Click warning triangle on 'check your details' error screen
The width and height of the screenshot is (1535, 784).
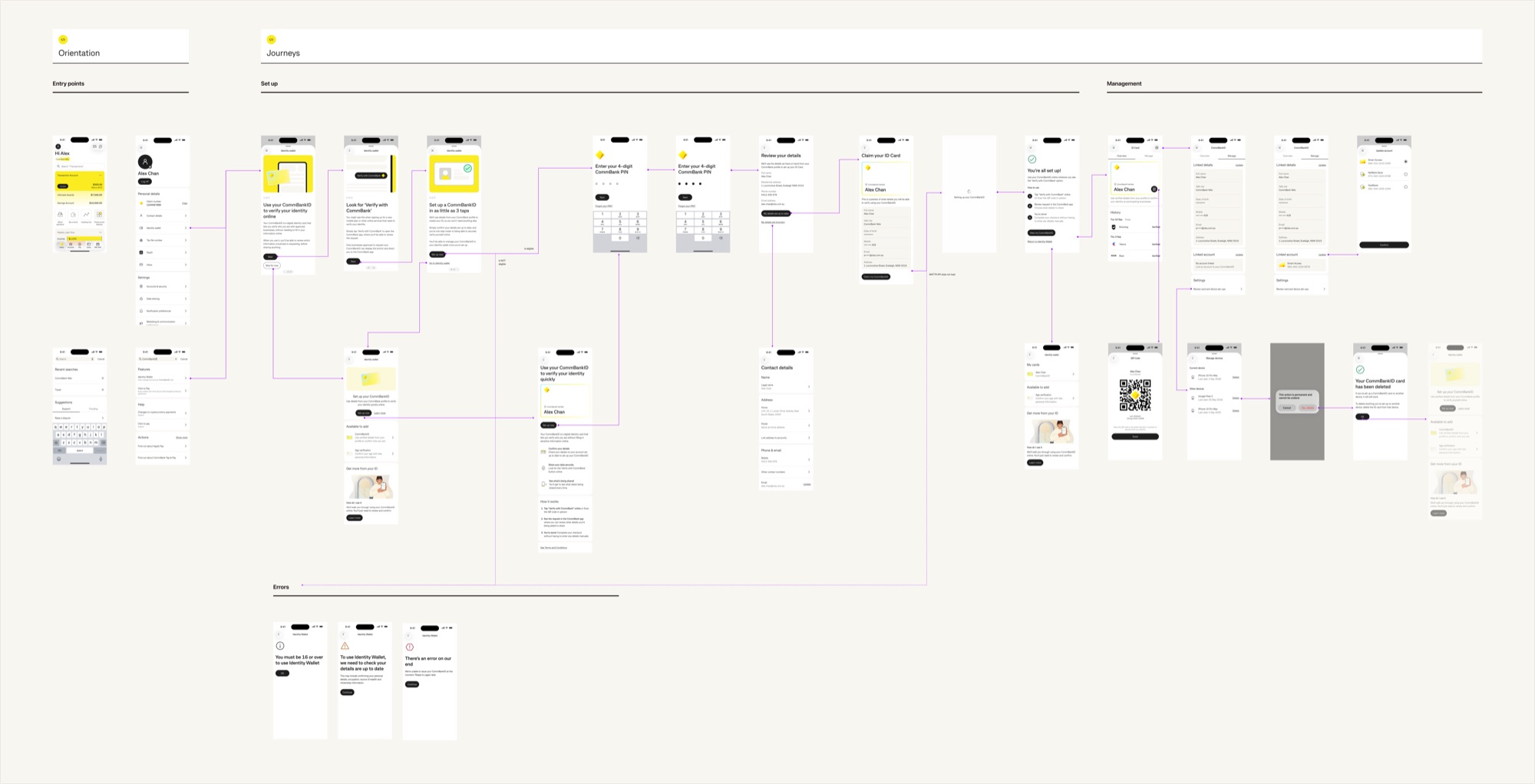pyautogui.click(x=345, y=646)
